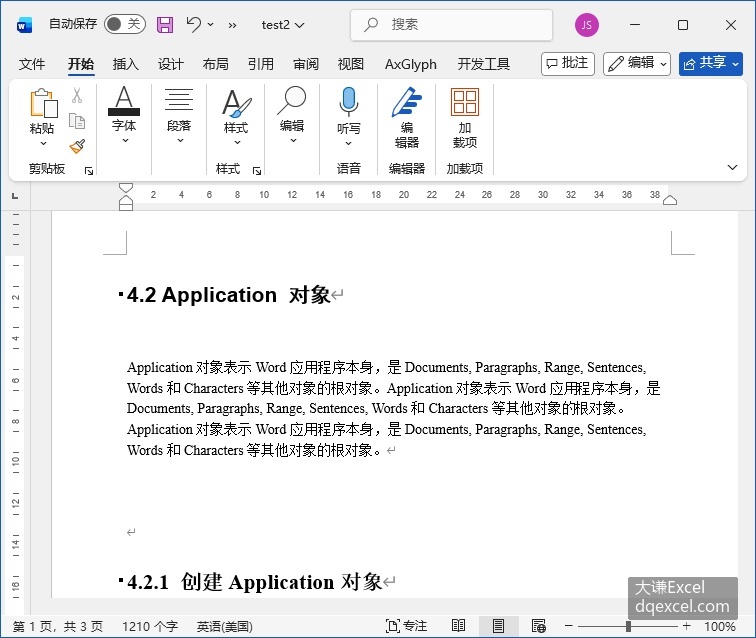This screenshot has height=638, width=756.
Task: Expand more quick access commands
Action: point(232,25)
